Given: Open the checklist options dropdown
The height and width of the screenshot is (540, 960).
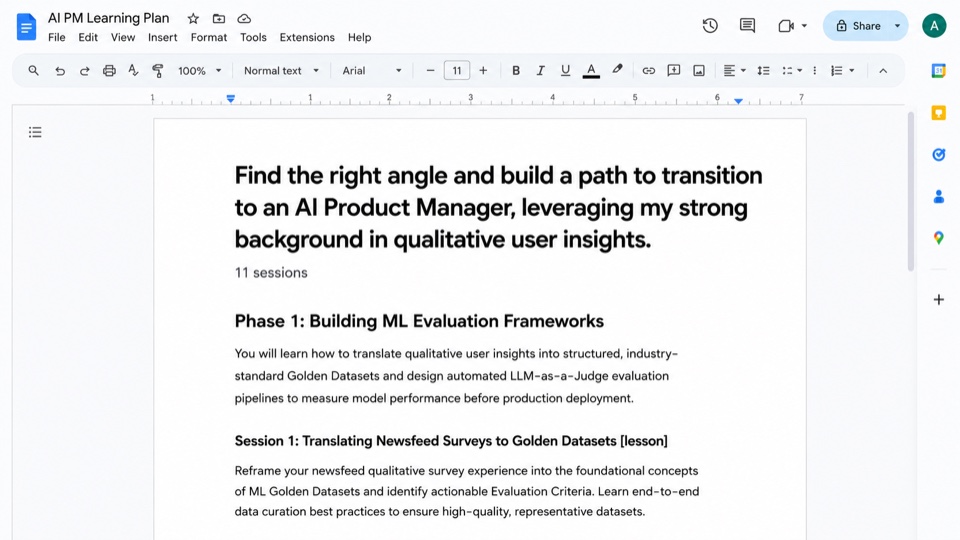Looking at the screenshot, I should pyautogui.click(x=792, y=70).
